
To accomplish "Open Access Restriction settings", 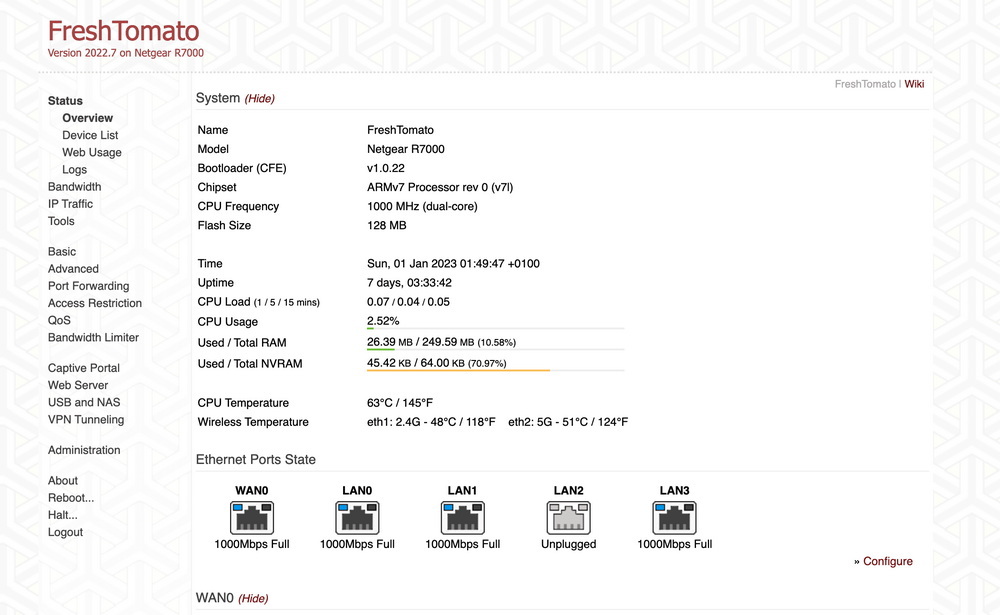I will pyautogui.click(x=95, y=304).
